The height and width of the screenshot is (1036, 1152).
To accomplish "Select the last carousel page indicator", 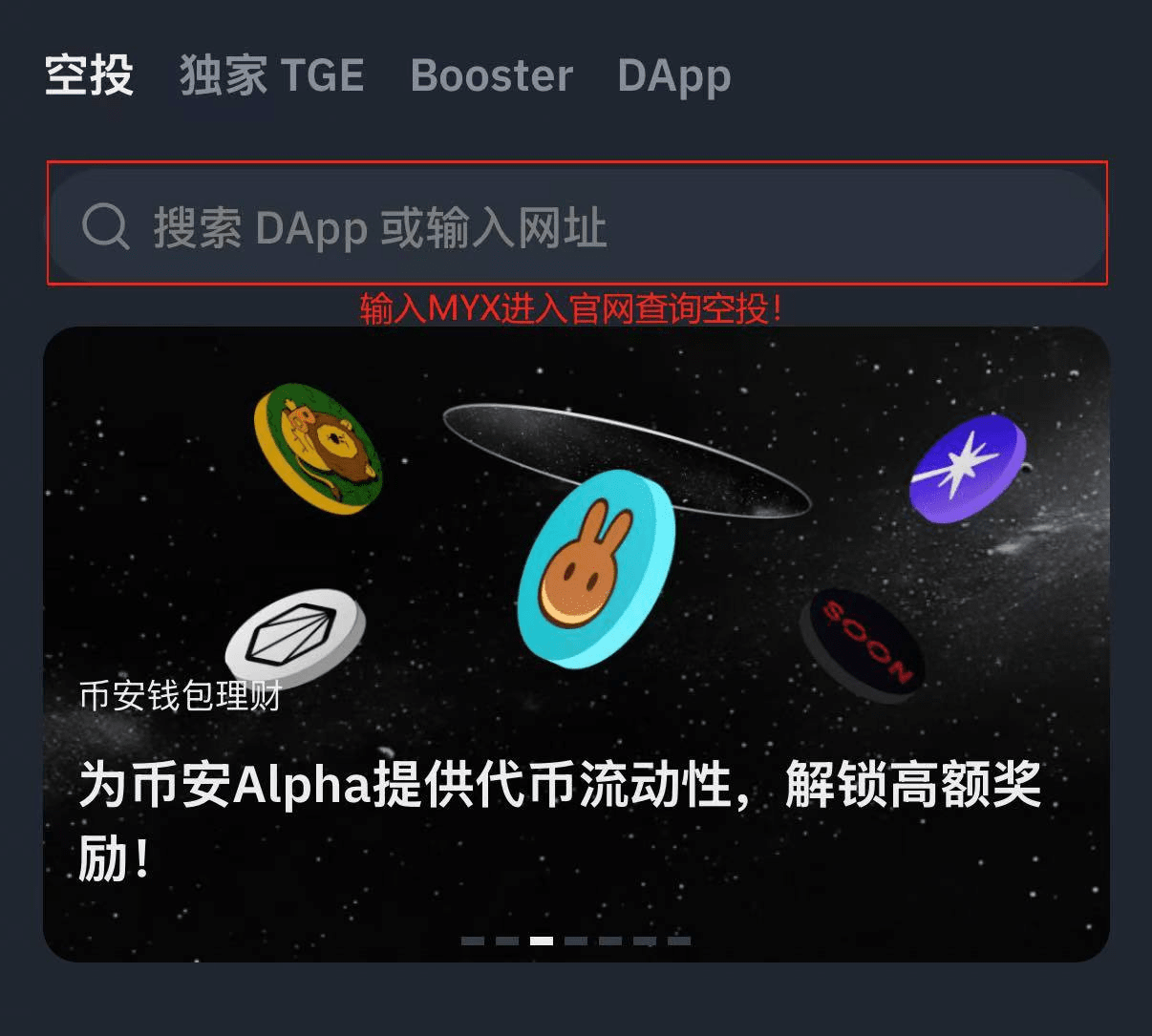I will point(679,941).
